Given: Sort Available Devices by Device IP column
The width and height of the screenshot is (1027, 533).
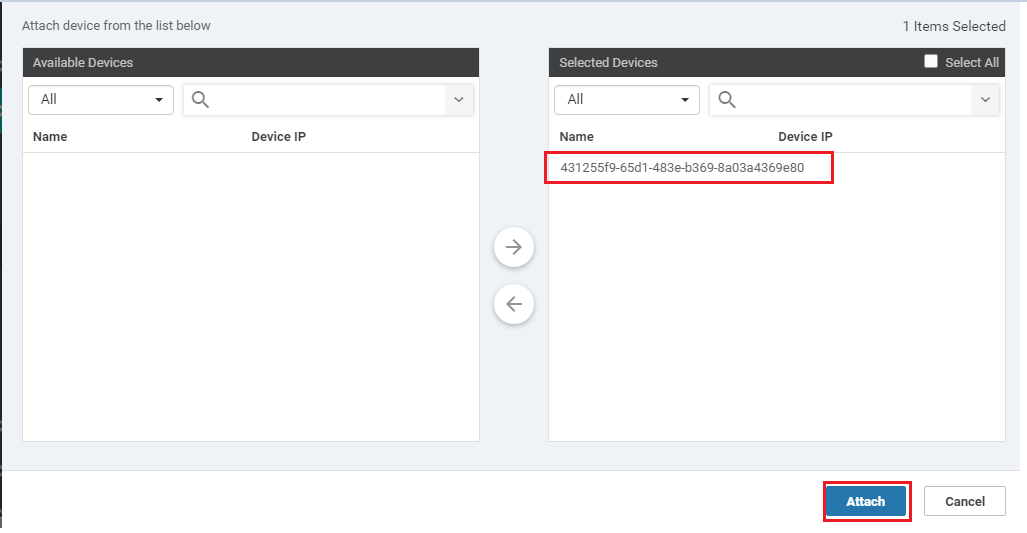Looking at the screenshot, I should (278, 137).
